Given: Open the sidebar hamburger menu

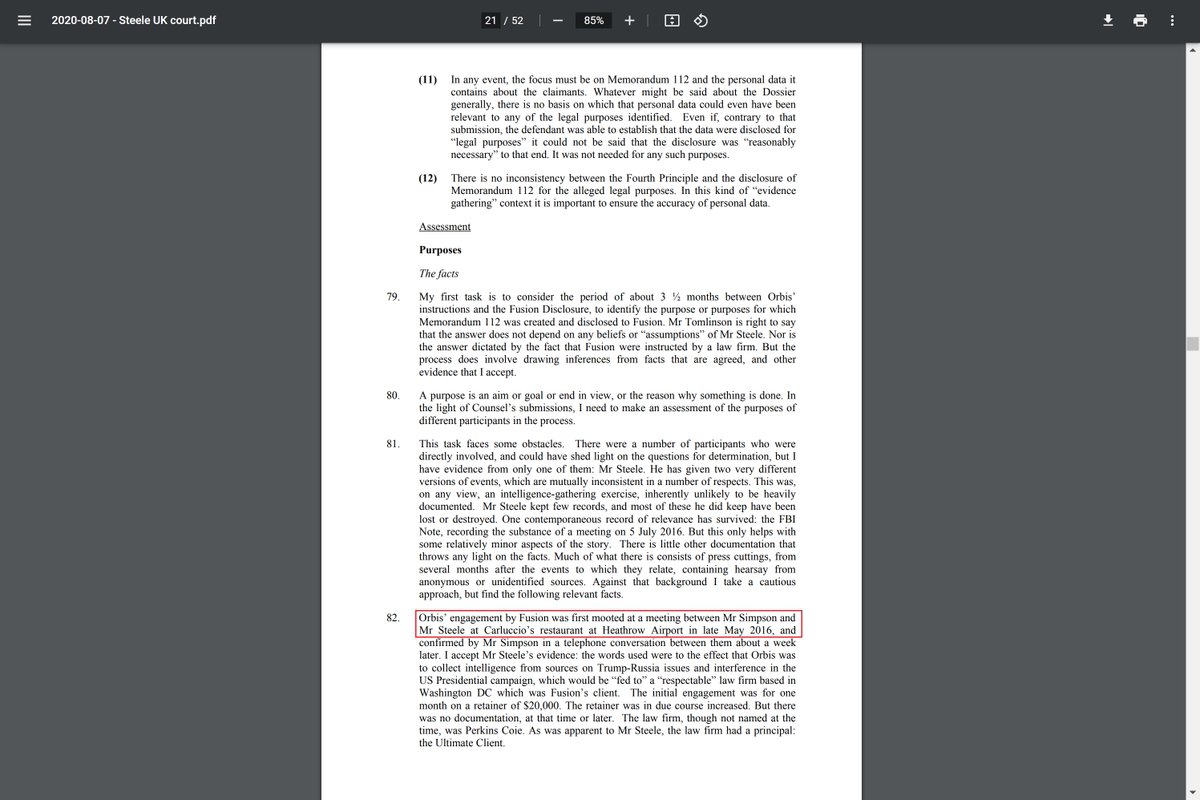Looking at the screenshot, I should (24, 20).
